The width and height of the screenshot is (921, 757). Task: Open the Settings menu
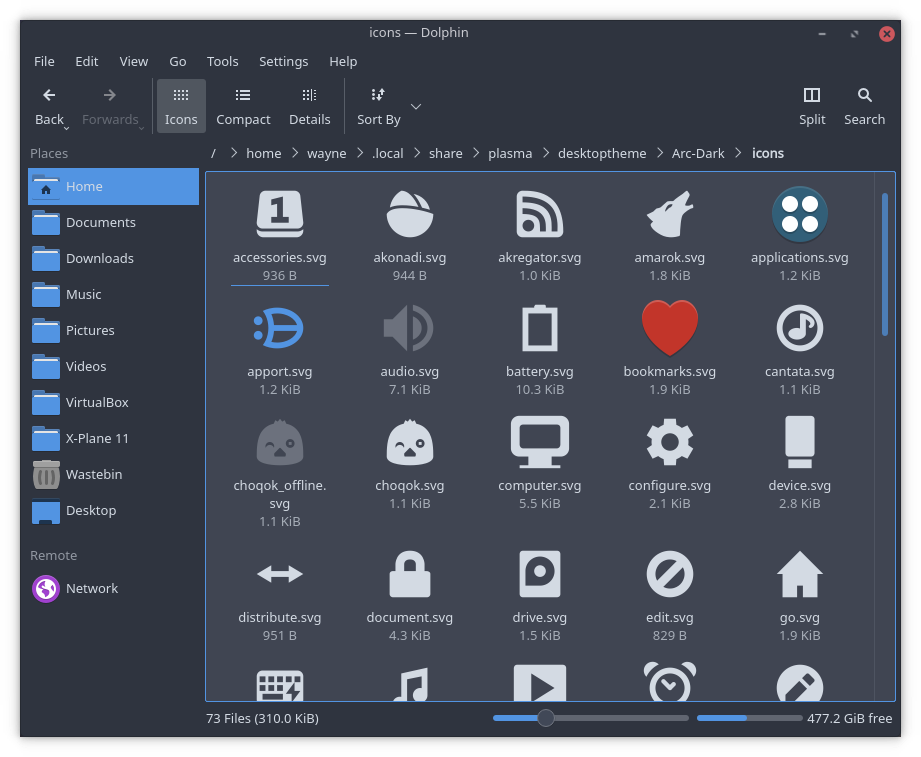[283, 62]
